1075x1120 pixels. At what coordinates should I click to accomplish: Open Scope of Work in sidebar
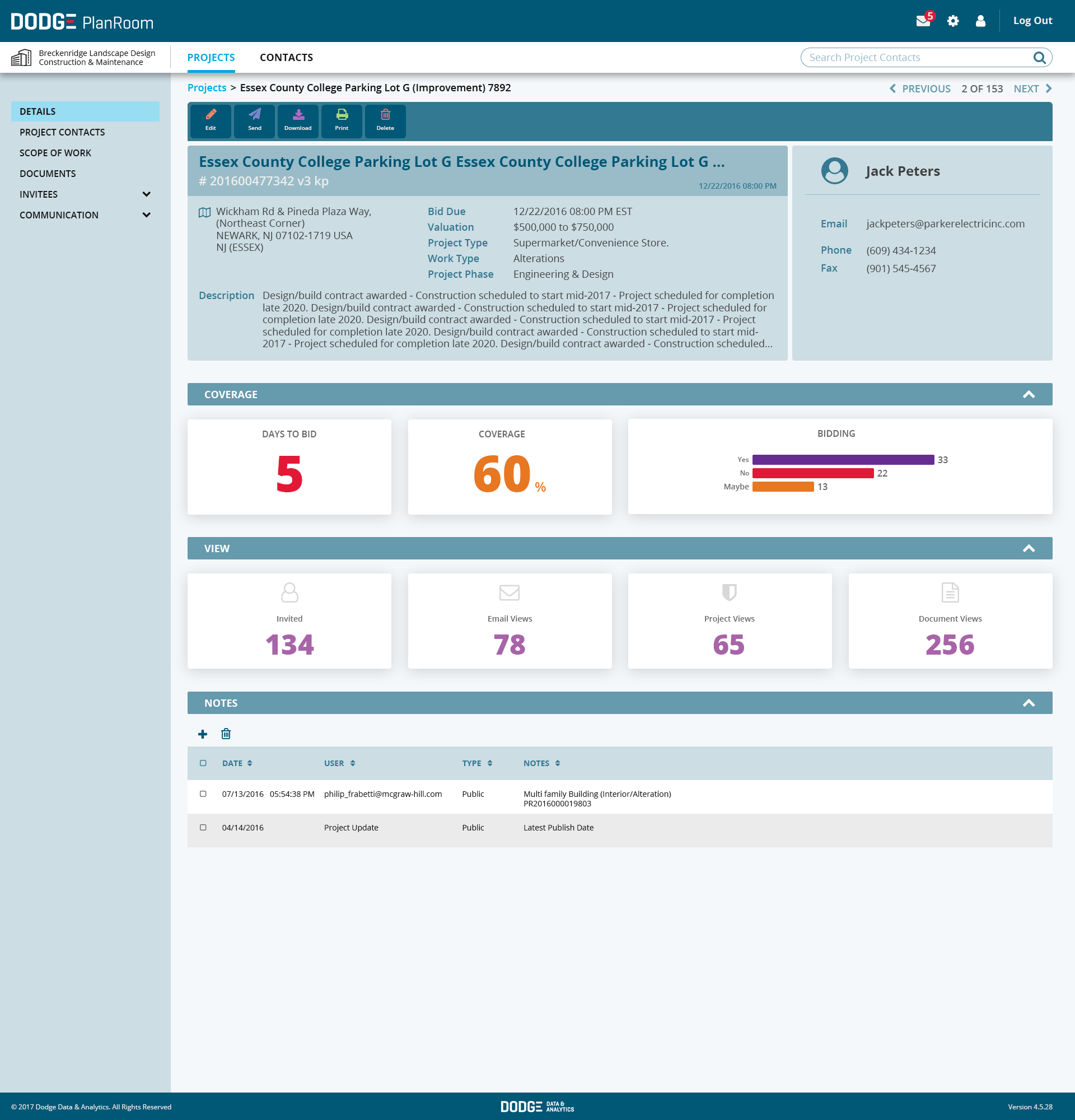[x=55, y=153]
